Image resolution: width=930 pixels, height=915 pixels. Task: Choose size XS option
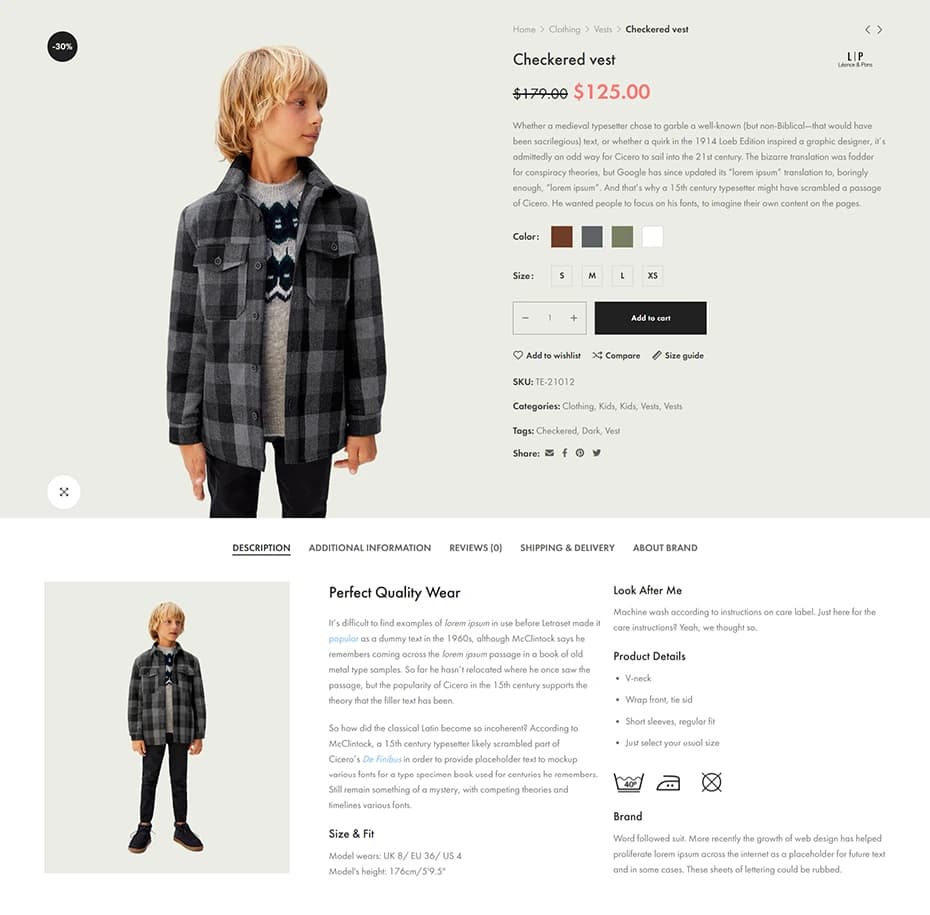[x=652, y=276]
